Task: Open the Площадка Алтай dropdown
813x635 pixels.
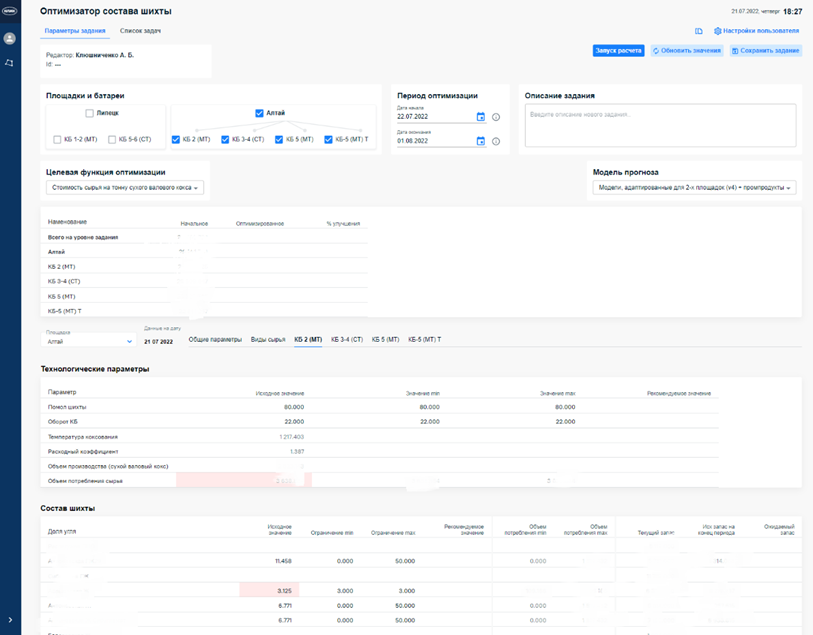Action: [x=88, y=341]
